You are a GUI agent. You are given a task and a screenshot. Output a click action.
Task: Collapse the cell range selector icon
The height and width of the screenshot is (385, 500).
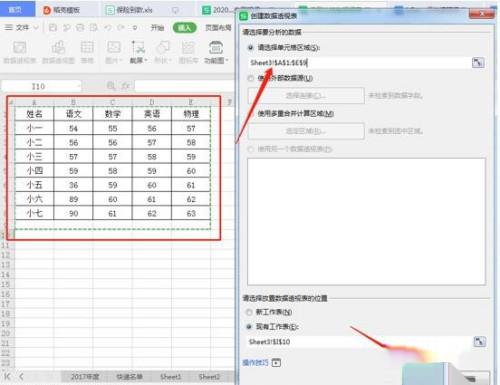[x=478, y=62]
